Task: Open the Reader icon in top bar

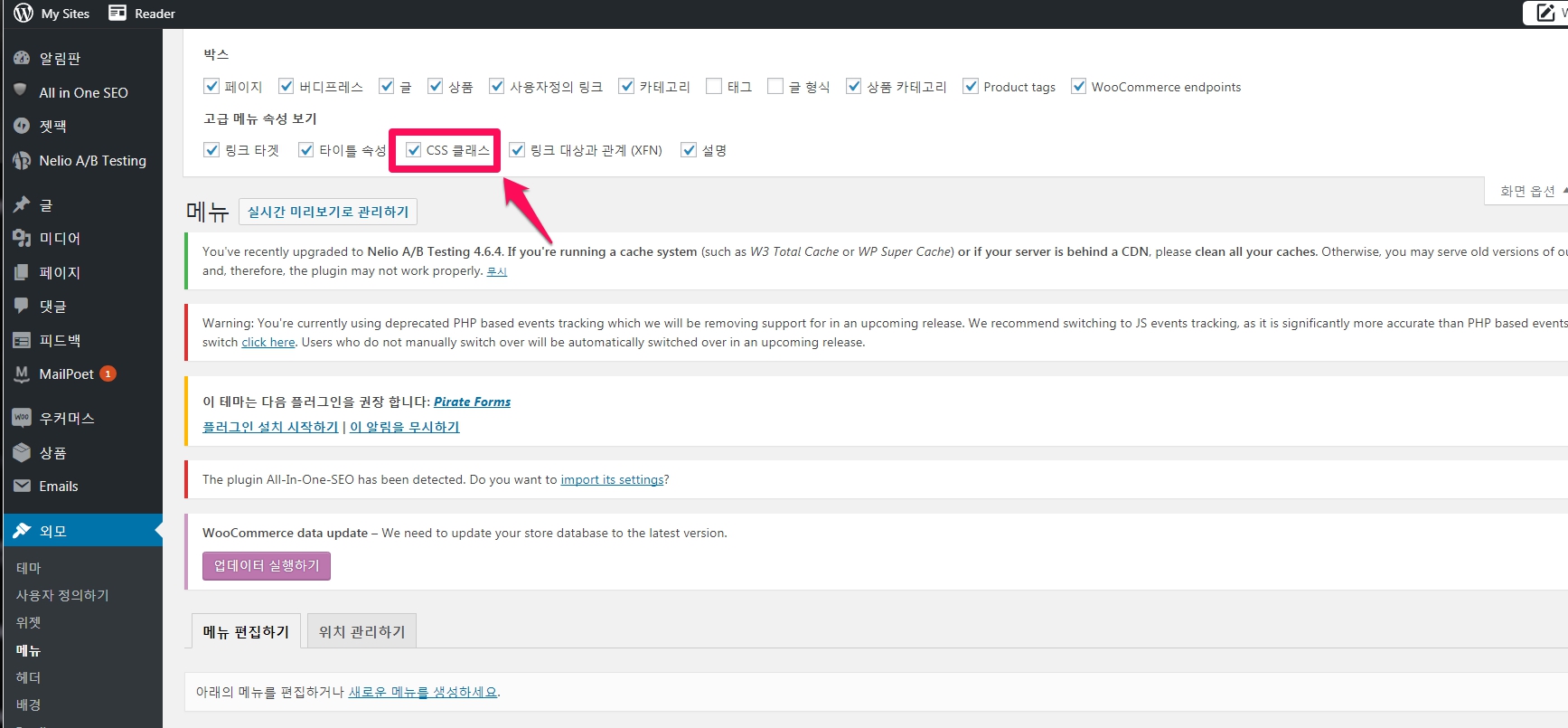Action: coord(117,13)
